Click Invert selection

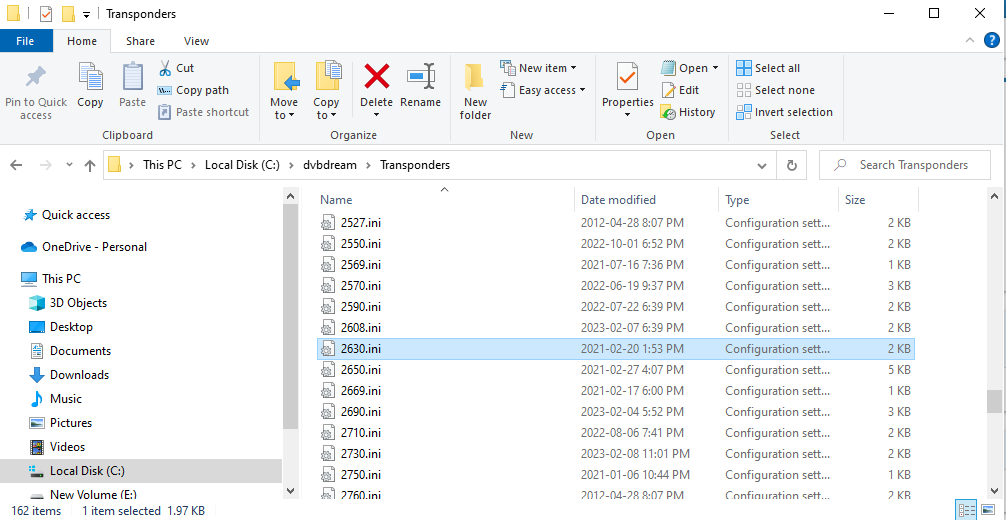pos(785,112)
